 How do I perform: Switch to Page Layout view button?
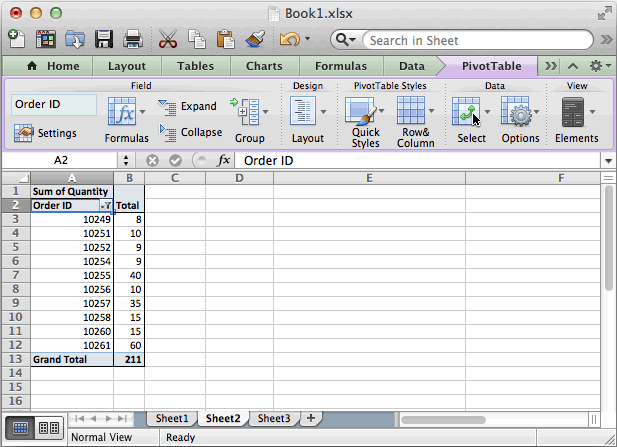[48, 428]
